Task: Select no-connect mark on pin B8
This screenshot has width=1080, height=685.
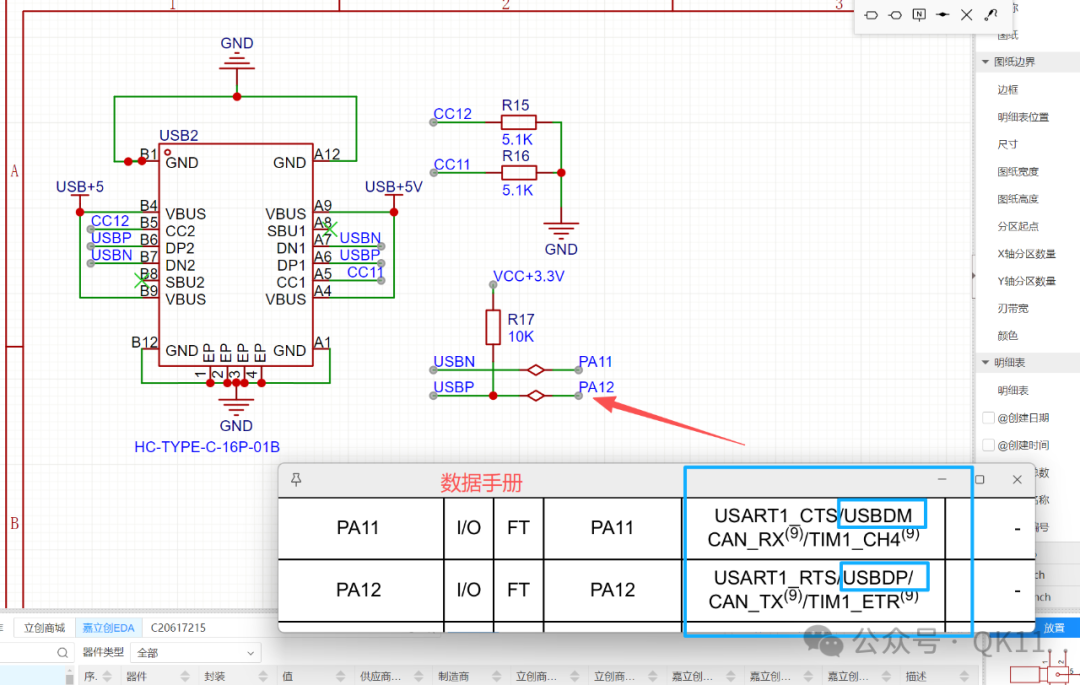Action: click(142, 280)
